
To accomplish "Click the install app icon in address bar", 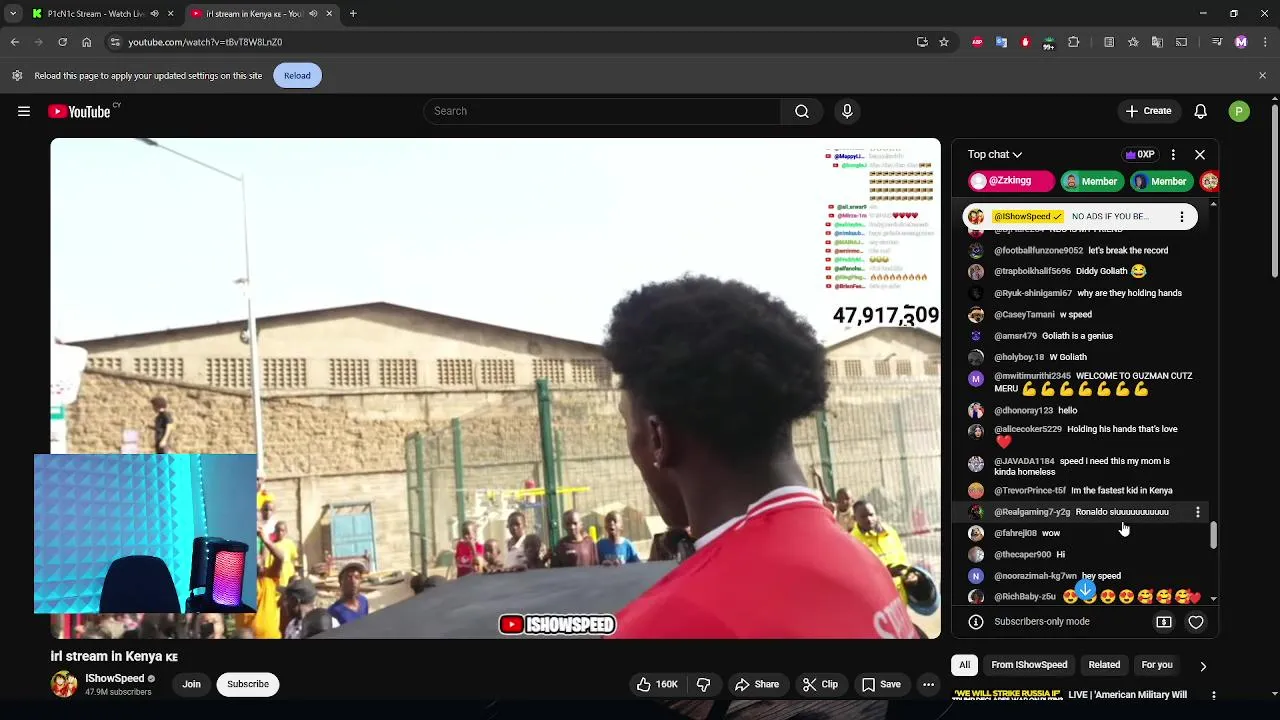I will click(922, 42).
